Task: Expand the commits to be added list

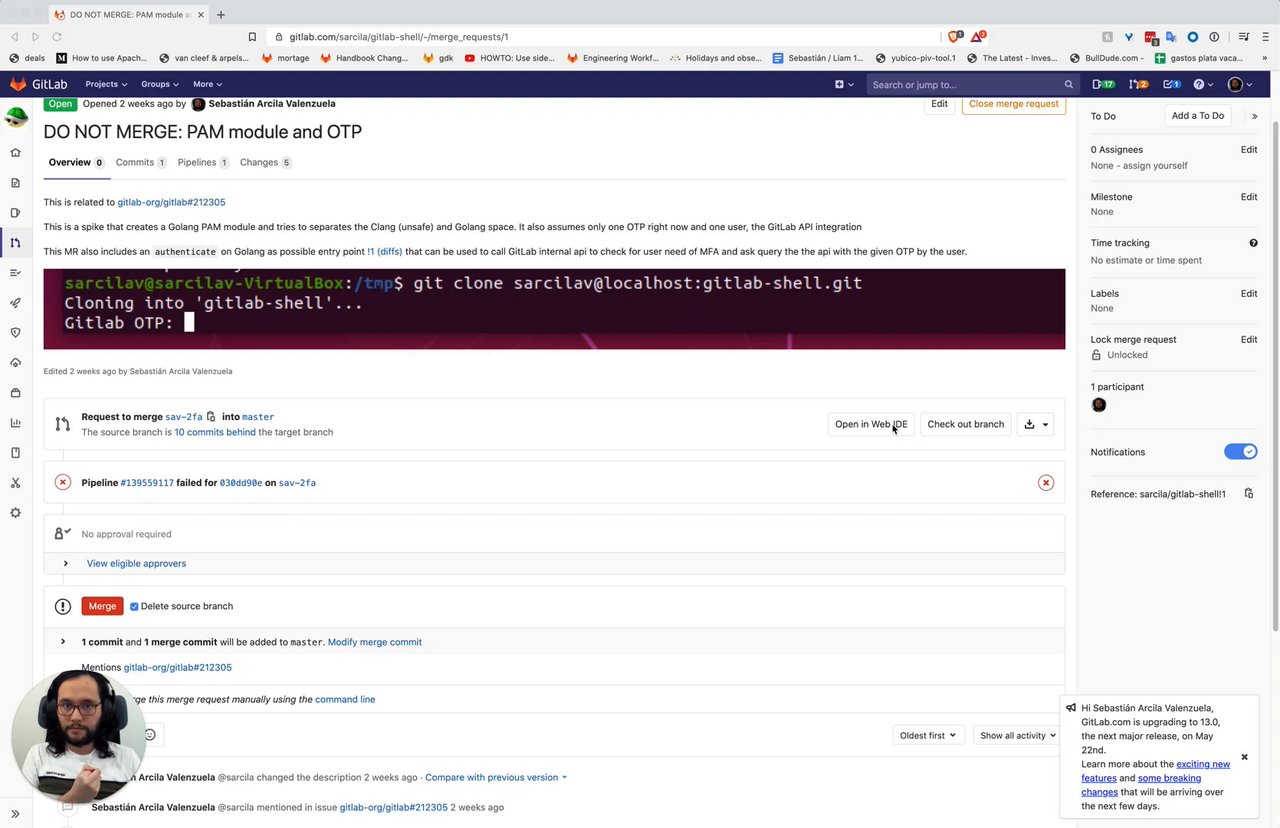Action: [x=63, y=642]
